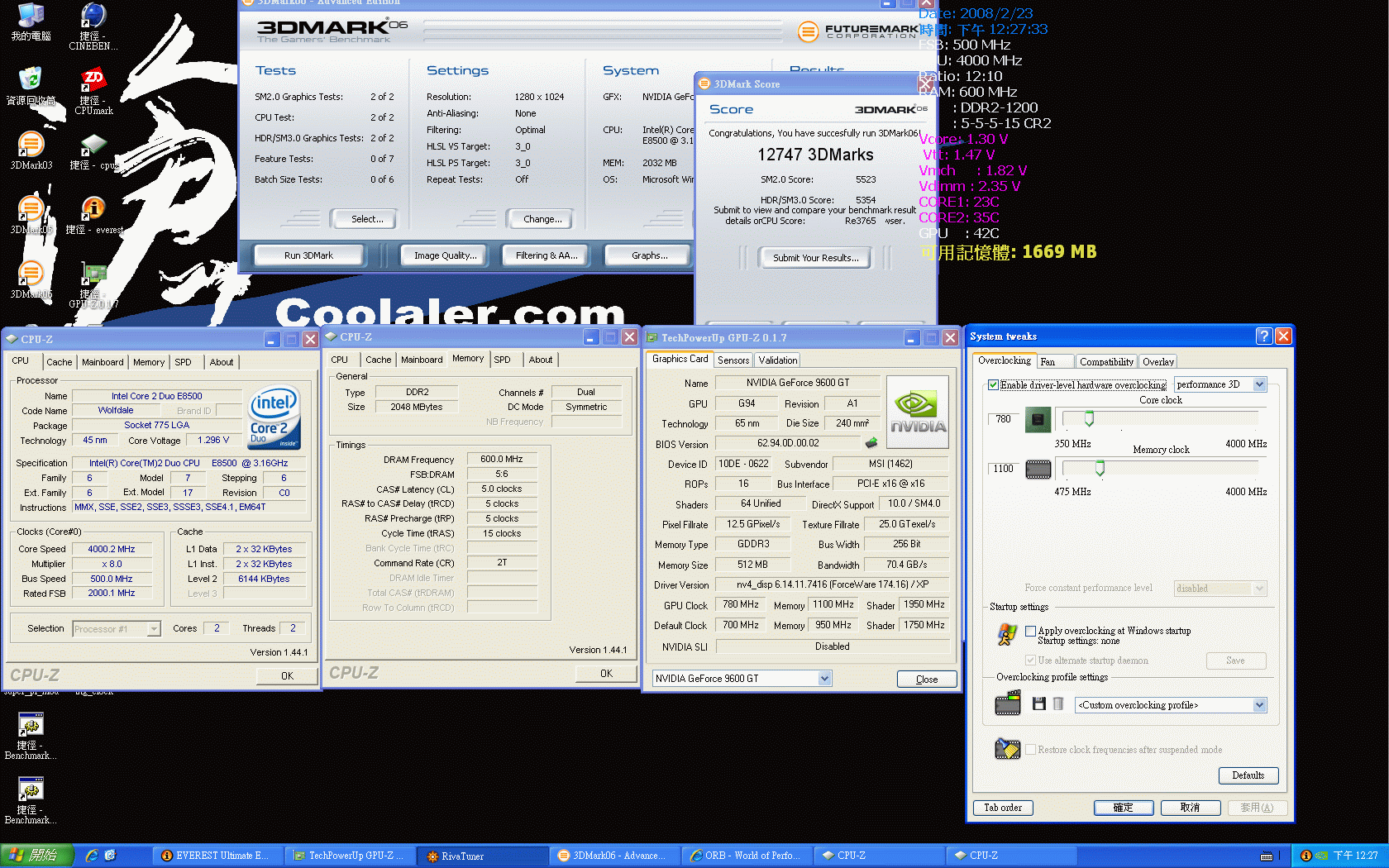Delete overclocking profile with the trash icon
Image resolution: width=1389 pixels, height=868 pixels.
point(1058,703)
